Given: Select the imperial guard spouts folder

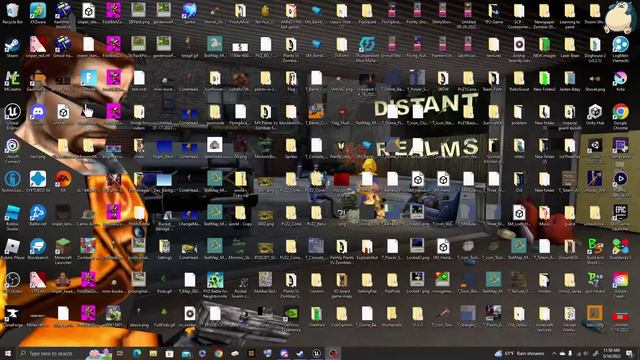Looking at the screenshot, I should coord(570,116).
